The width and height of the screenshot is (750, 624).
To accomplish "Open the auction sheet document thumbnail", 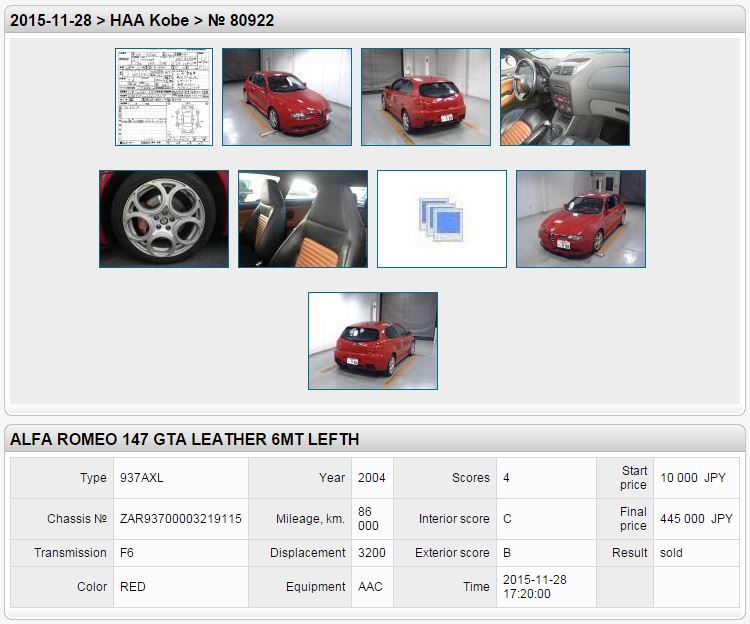I will (164, 97).
